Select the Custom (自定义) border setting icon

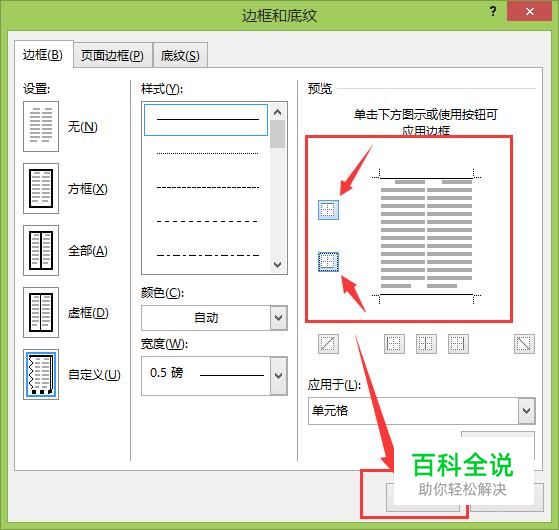41,374
